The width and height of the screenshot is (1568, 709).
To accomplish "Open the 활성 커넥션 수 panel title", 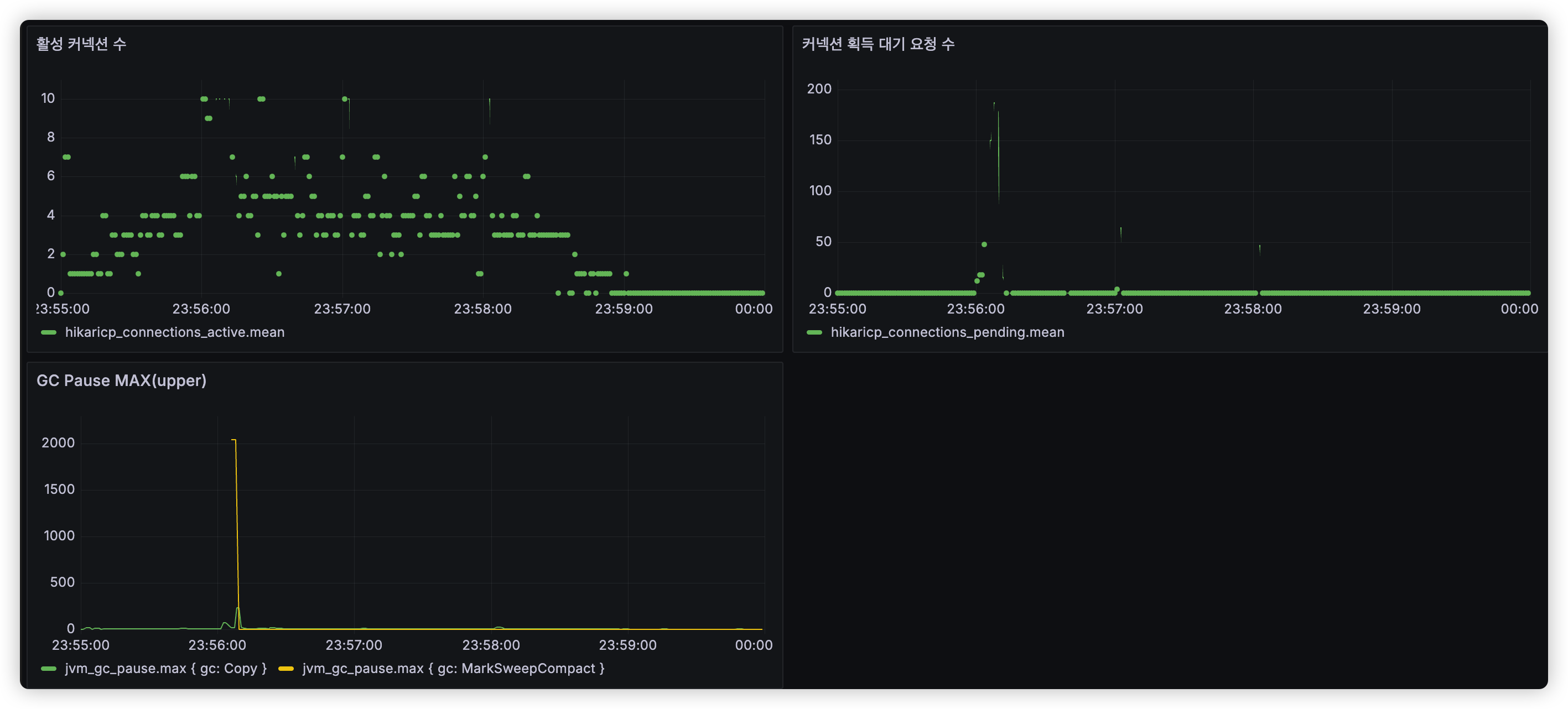I will pos(81,44).
